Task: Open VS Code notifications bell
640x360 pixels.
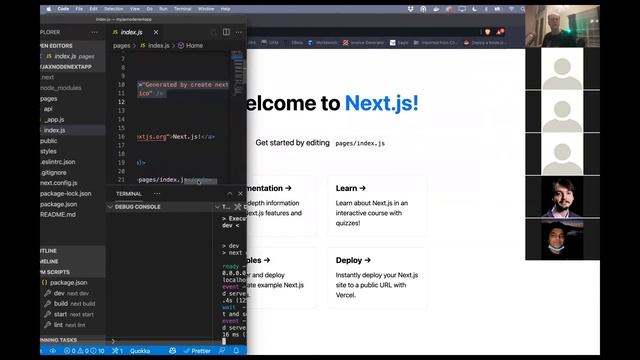Action: click(x=236, y=351)
